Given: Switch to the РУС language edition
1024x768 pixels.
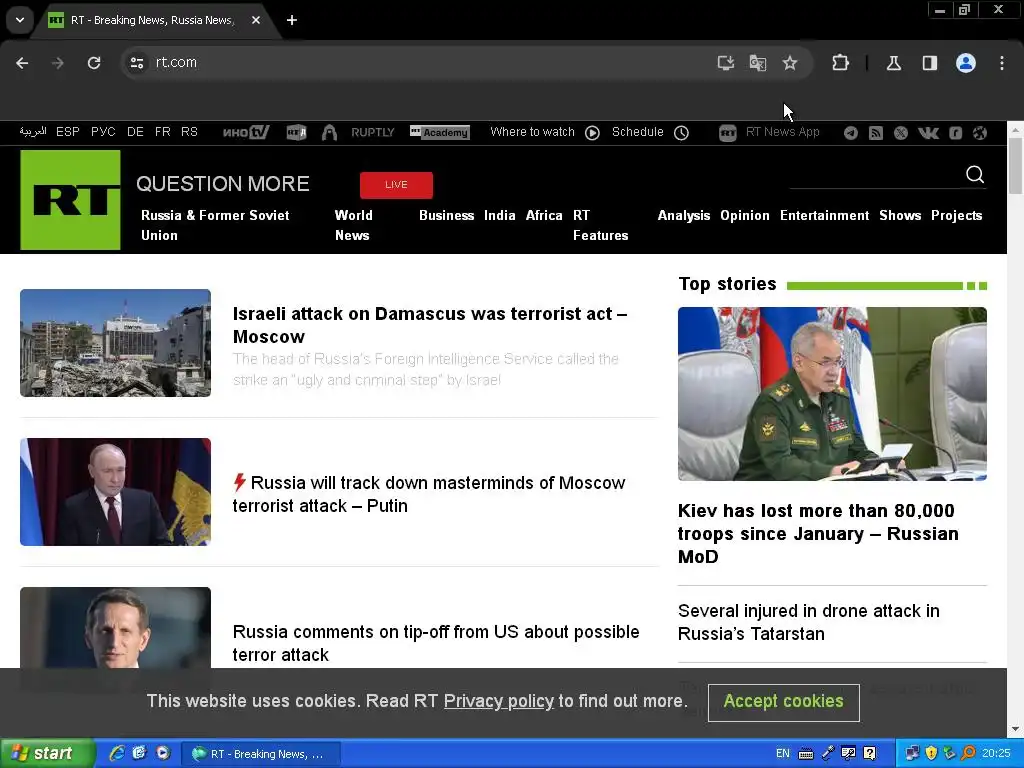Looking at the screenshot, I should tap(103, 132).
